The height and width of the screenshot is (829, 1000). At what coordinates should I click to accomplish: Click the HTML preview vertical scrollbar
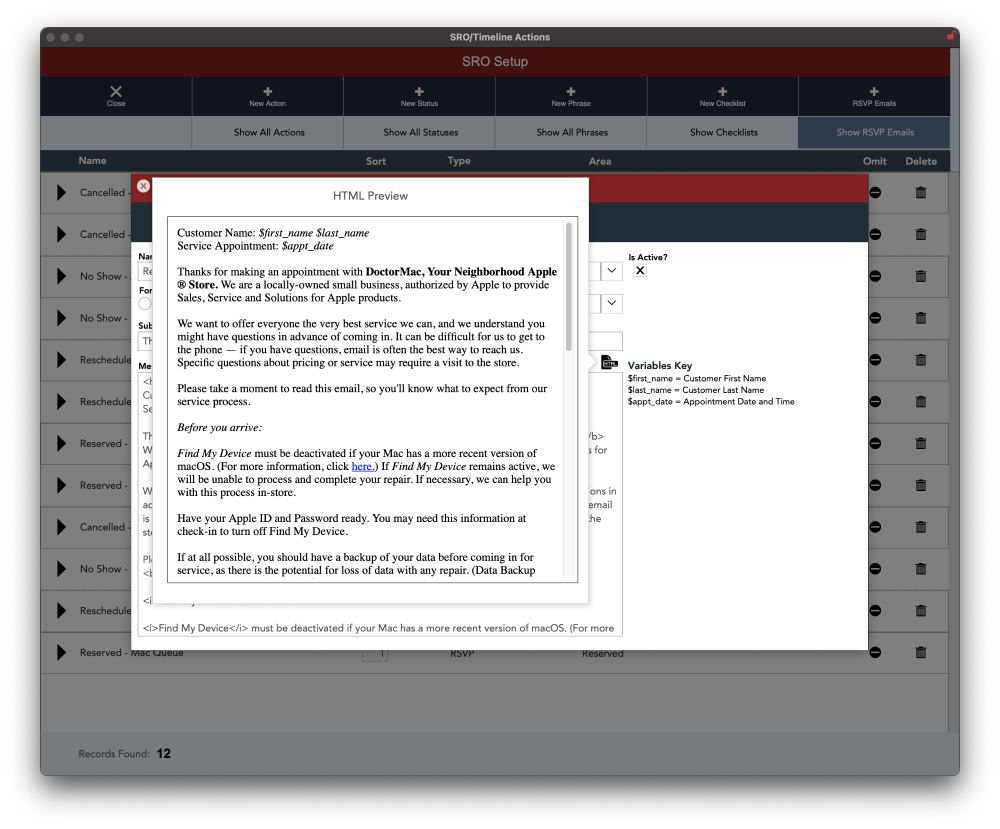(568, 287)
